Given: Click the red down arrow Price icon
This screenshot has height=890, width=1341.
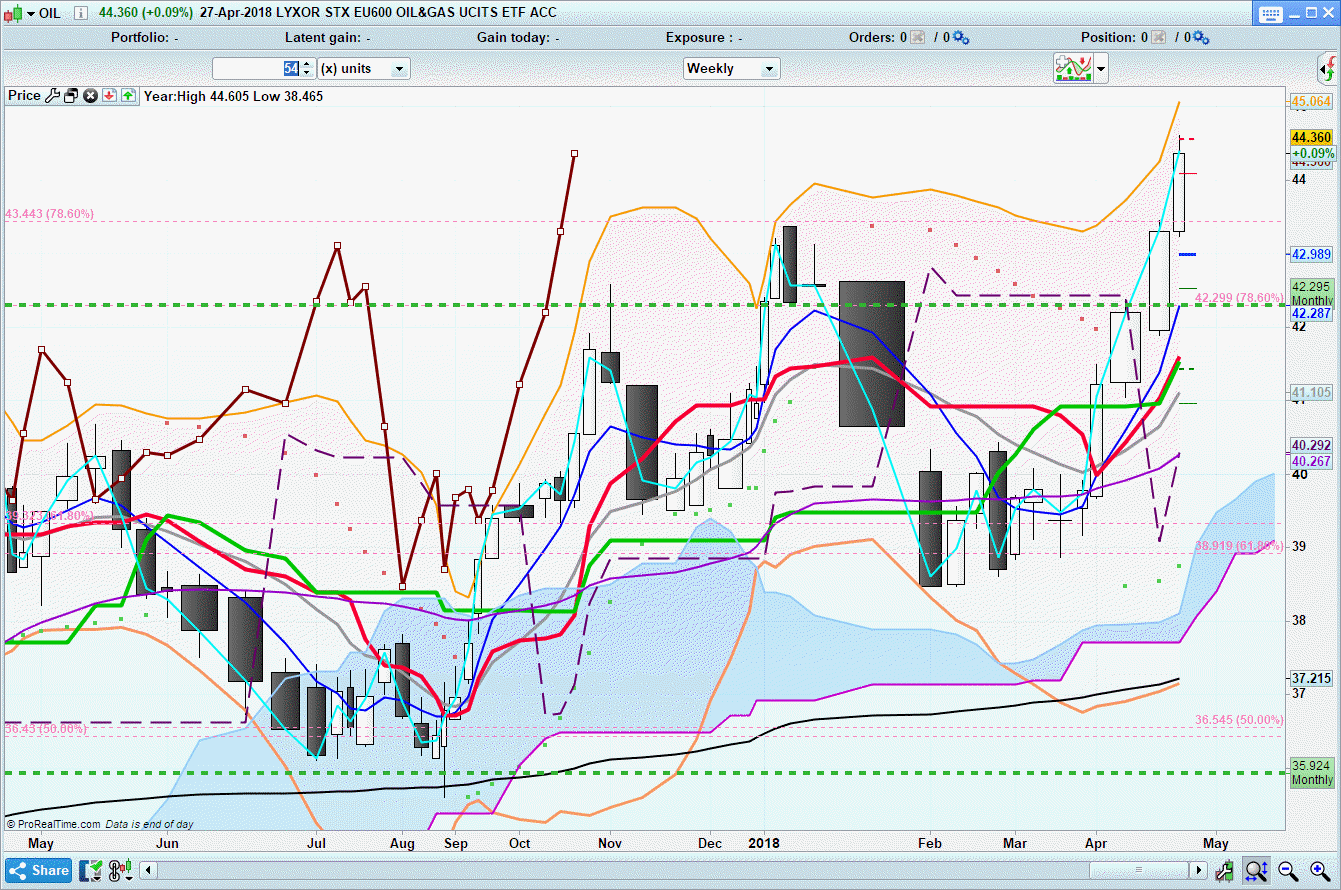Looking at the screenshot, I should (x=109, y=96).
